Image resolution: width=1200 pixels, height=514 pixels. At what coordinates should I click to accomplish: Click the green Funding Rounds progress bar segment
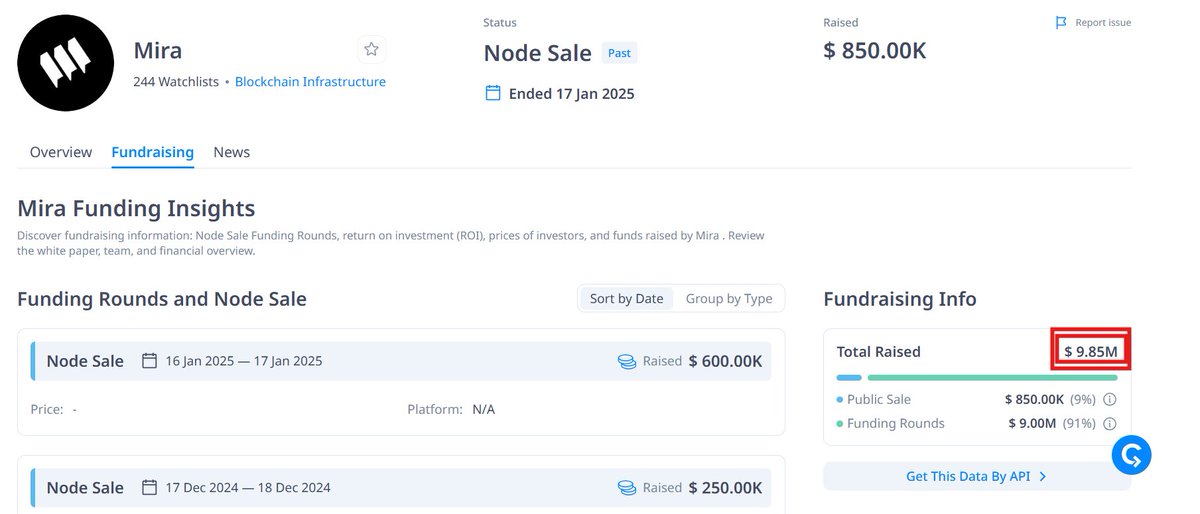click(x=992, y=378)
